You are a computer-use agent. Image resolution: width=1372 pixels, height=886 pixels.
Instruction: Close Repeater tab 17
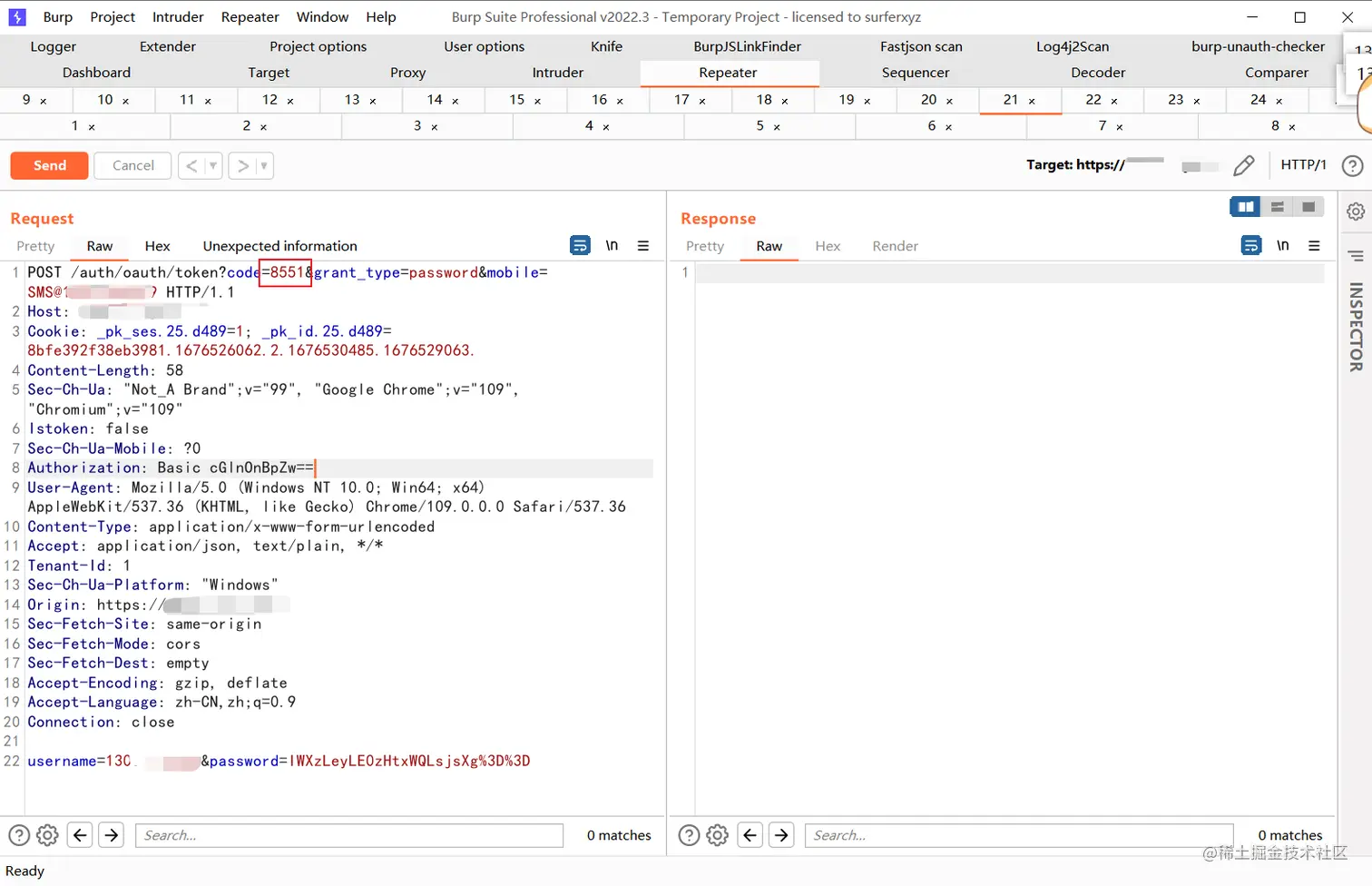702,101
